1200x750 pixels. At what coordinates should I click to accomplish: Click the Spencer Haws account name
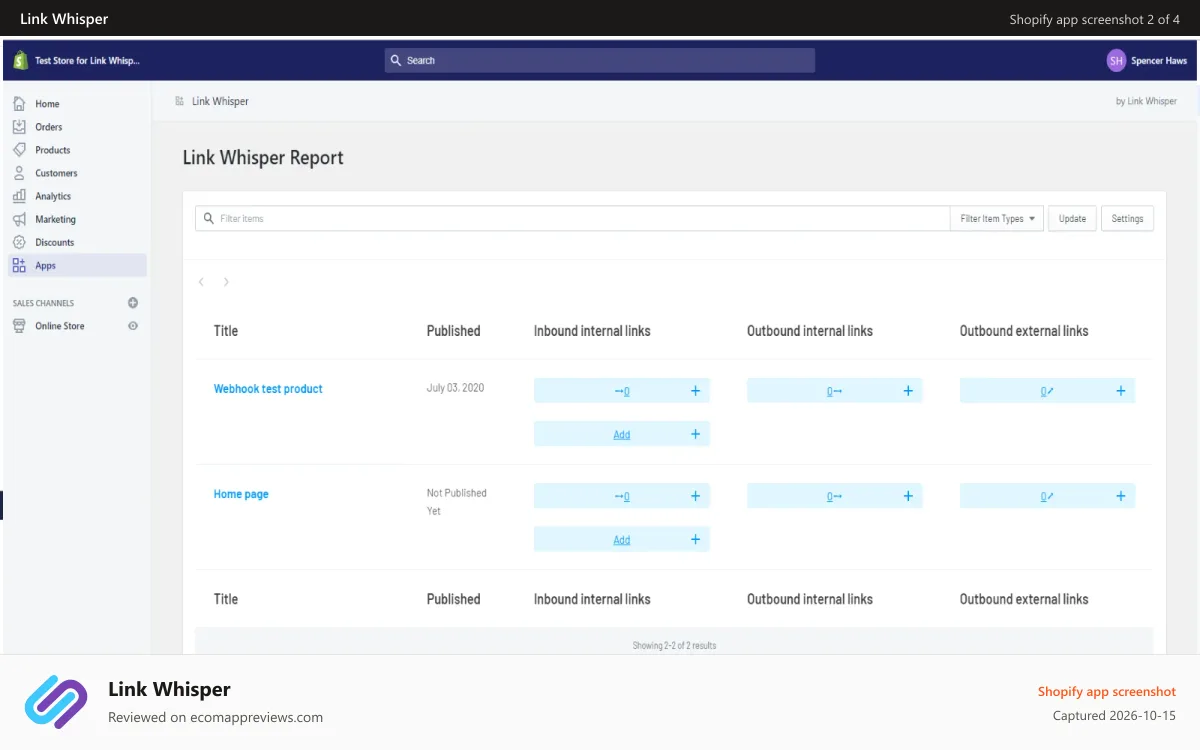(1159, 60)
